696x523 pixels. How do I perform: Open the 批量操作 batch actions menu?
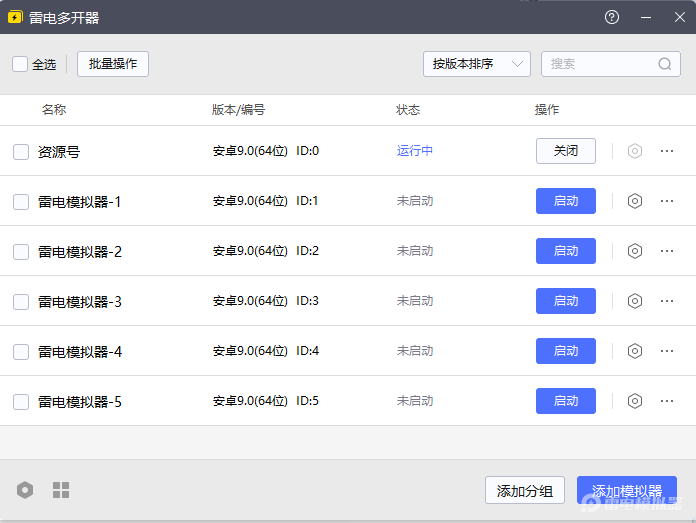coord(113,64)
